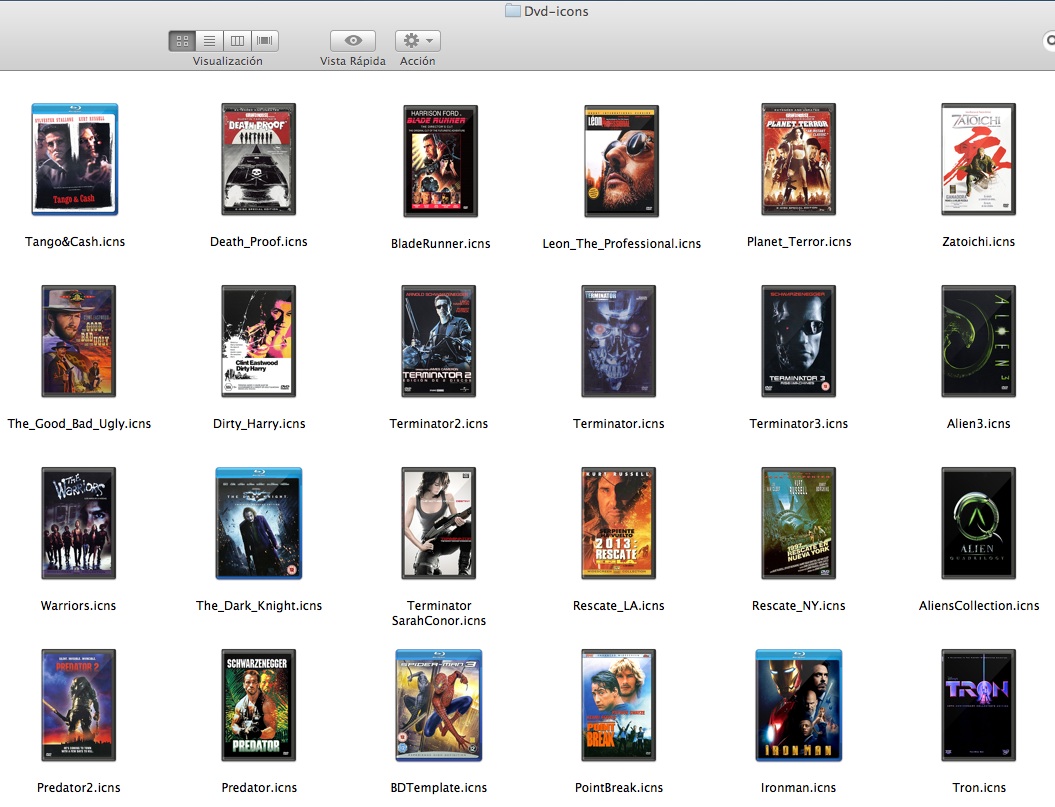Click the file name Terminator SarahConor.icns
Screen dimensions: 1055x807
coord(439,613)
